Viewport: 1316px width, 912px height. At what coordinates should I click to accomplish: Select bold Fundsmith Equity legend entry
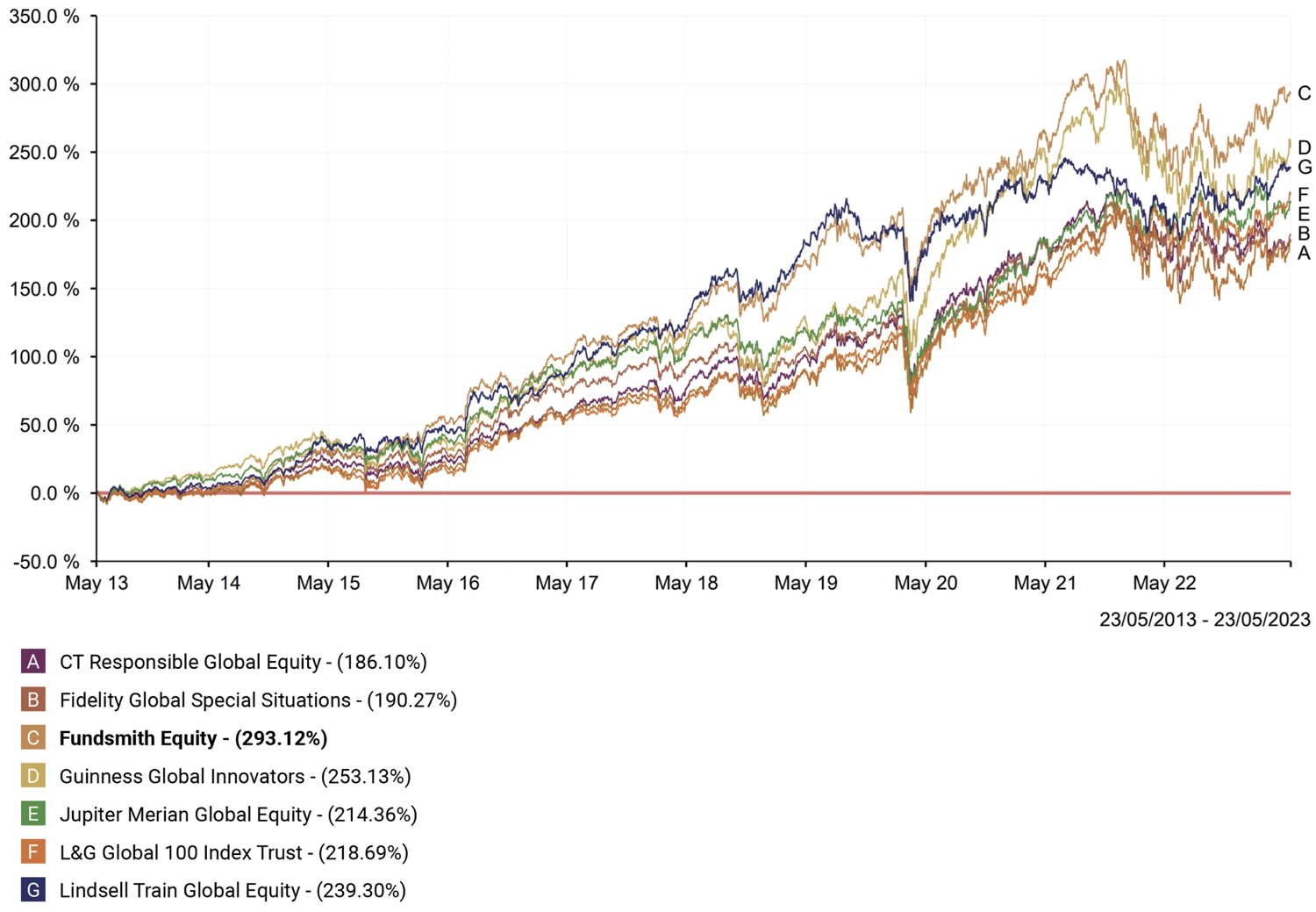(193, 738)
